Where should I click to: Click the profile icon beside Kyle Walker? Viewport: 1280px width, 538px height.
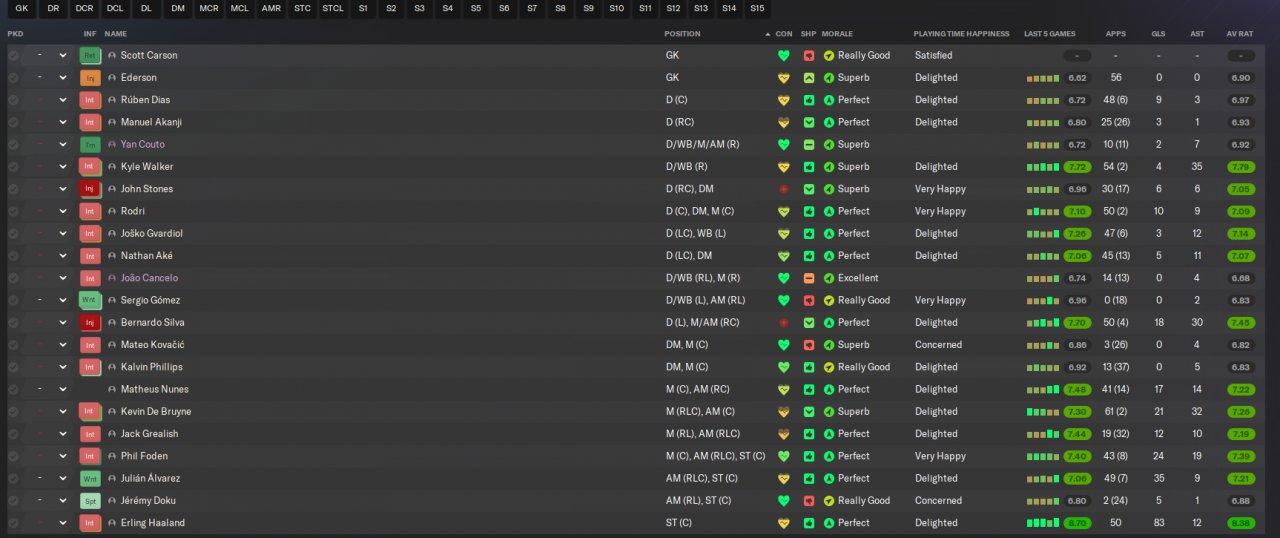point(112,167)
